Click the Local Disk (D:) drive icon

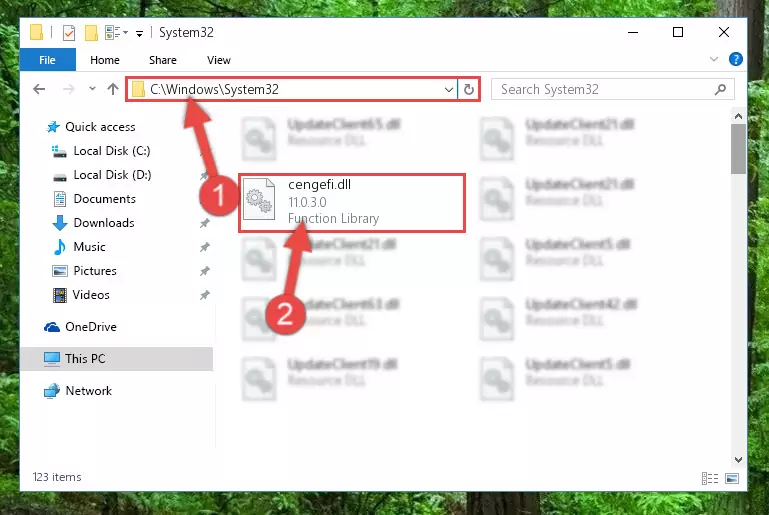click(60, 177)
